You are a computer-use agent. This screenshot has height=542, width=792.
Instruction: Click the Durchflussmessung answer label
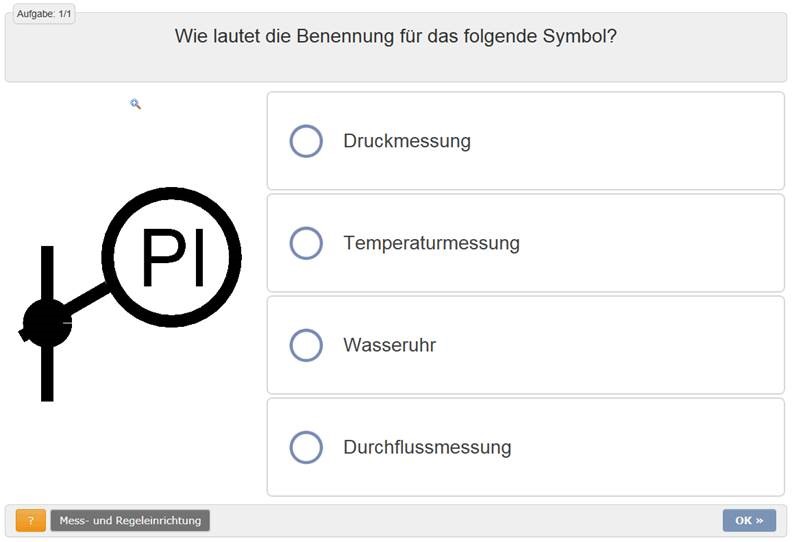(x=427, y=447)
